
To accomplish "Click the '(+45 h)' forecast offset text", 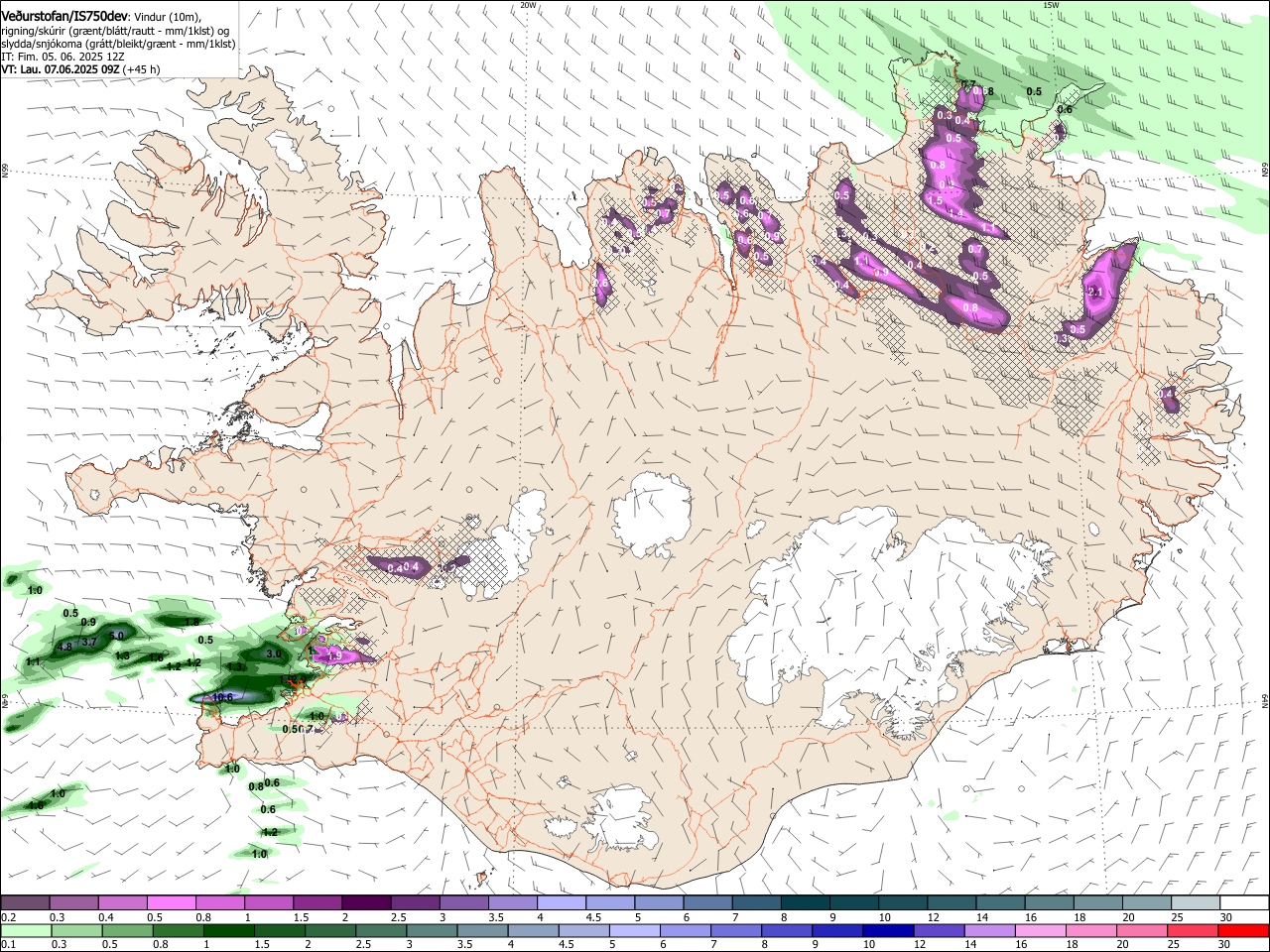I will (143, 69).
